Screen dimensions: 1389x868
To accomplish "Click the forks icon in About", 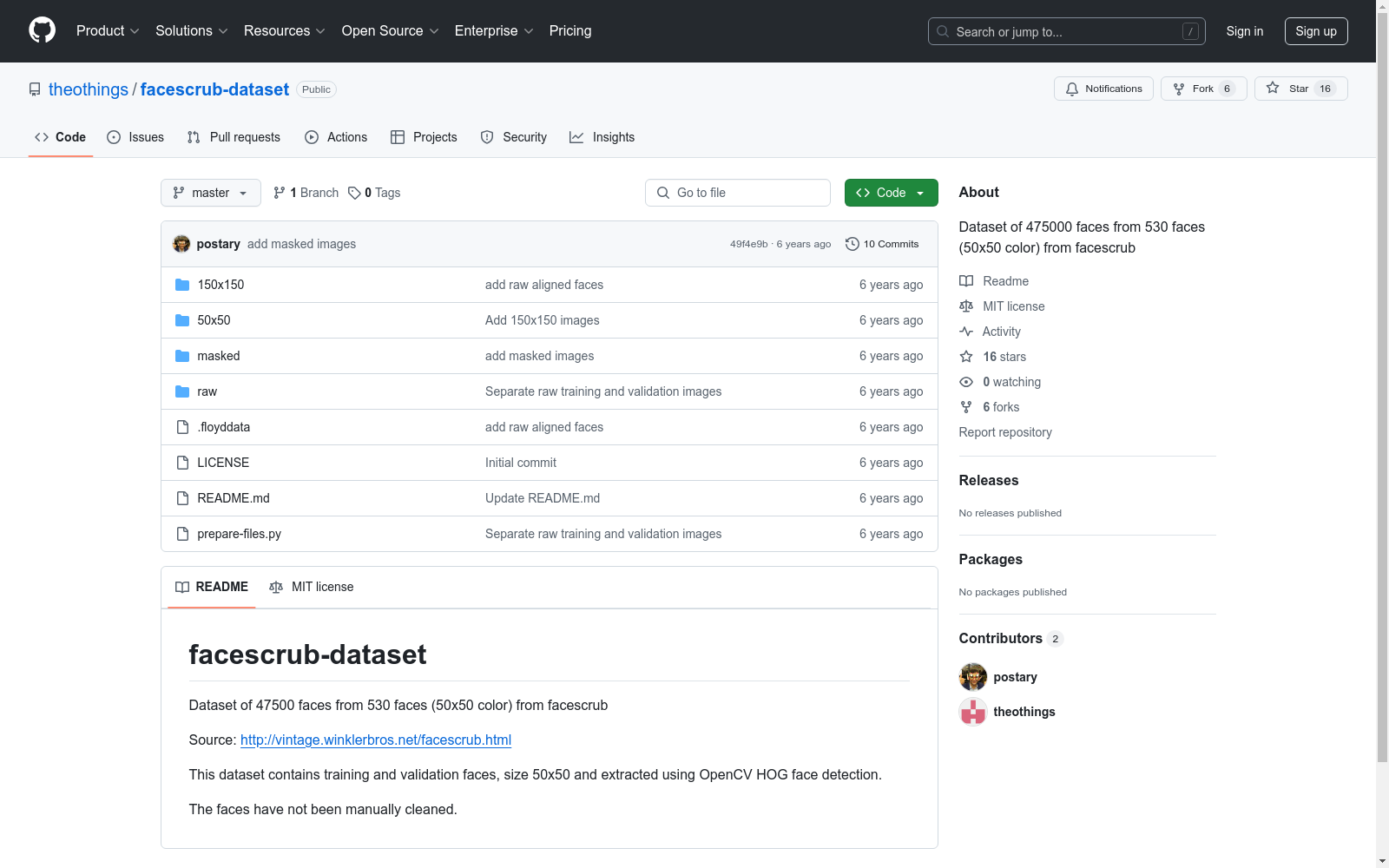I will point(966,407).
